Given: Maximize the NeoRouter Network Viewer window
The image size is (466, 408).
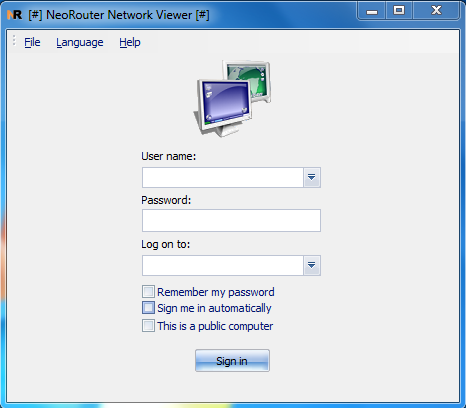Looking at the screenshot, I should tap(399, 11).
